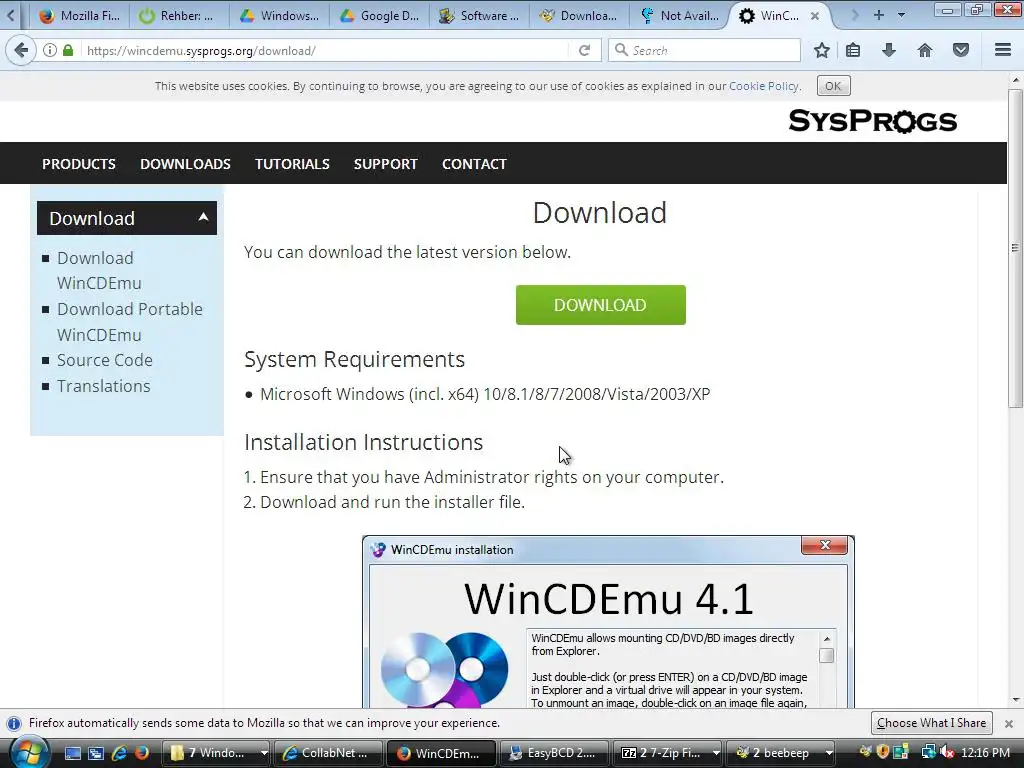
Task: Click the Pocket icon in the toolbar
Action: pyautogui.click(x=961, y=50)
